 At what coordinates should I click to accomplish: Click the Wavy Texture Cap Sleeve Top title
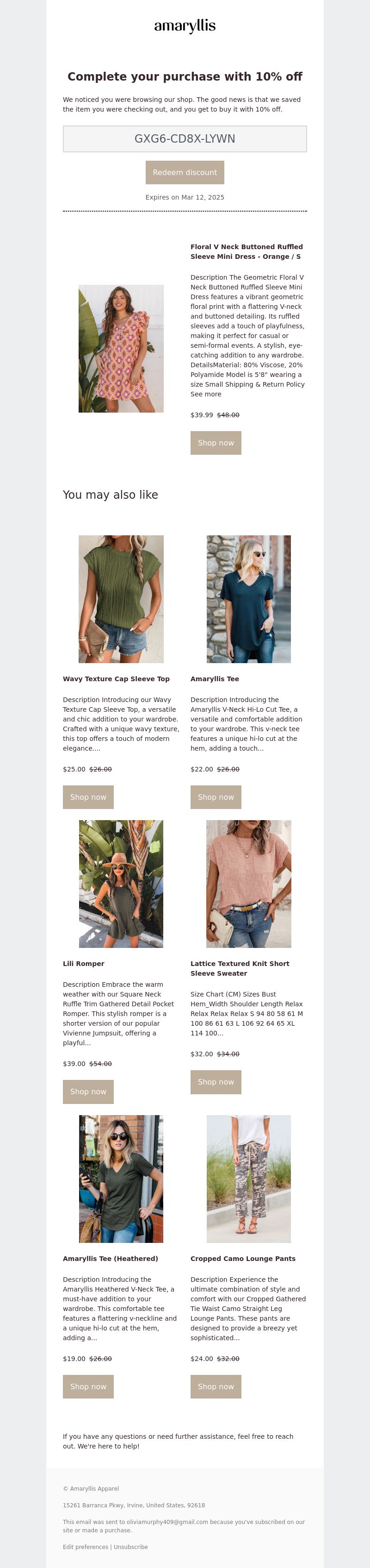coord(116,679)
